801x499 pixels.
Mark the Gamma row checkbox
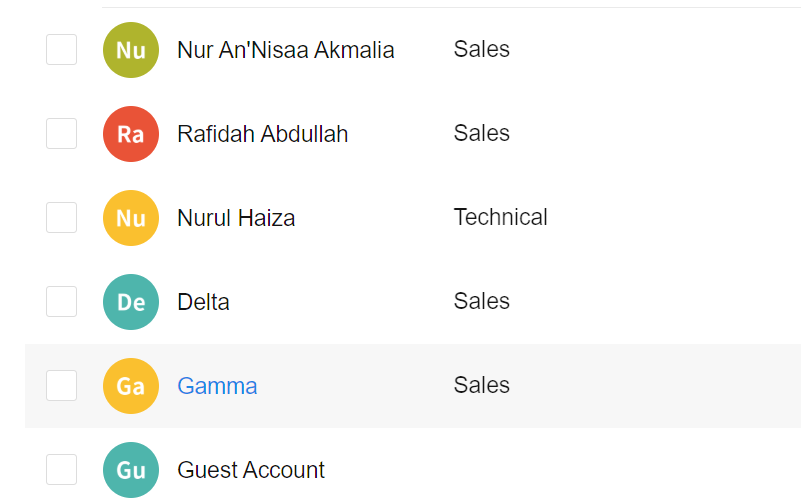click(62, 386)
